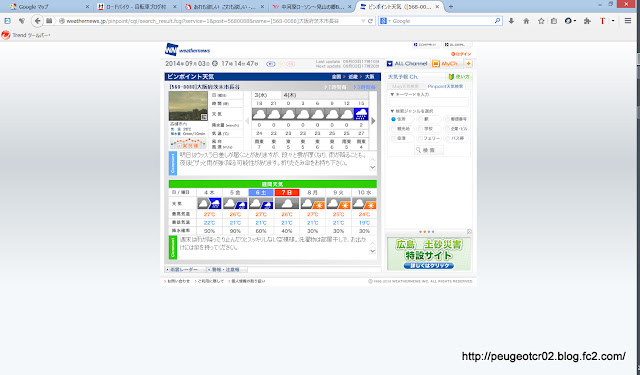
Task: Close the Google Maps tab
Action: coord(87,7)
